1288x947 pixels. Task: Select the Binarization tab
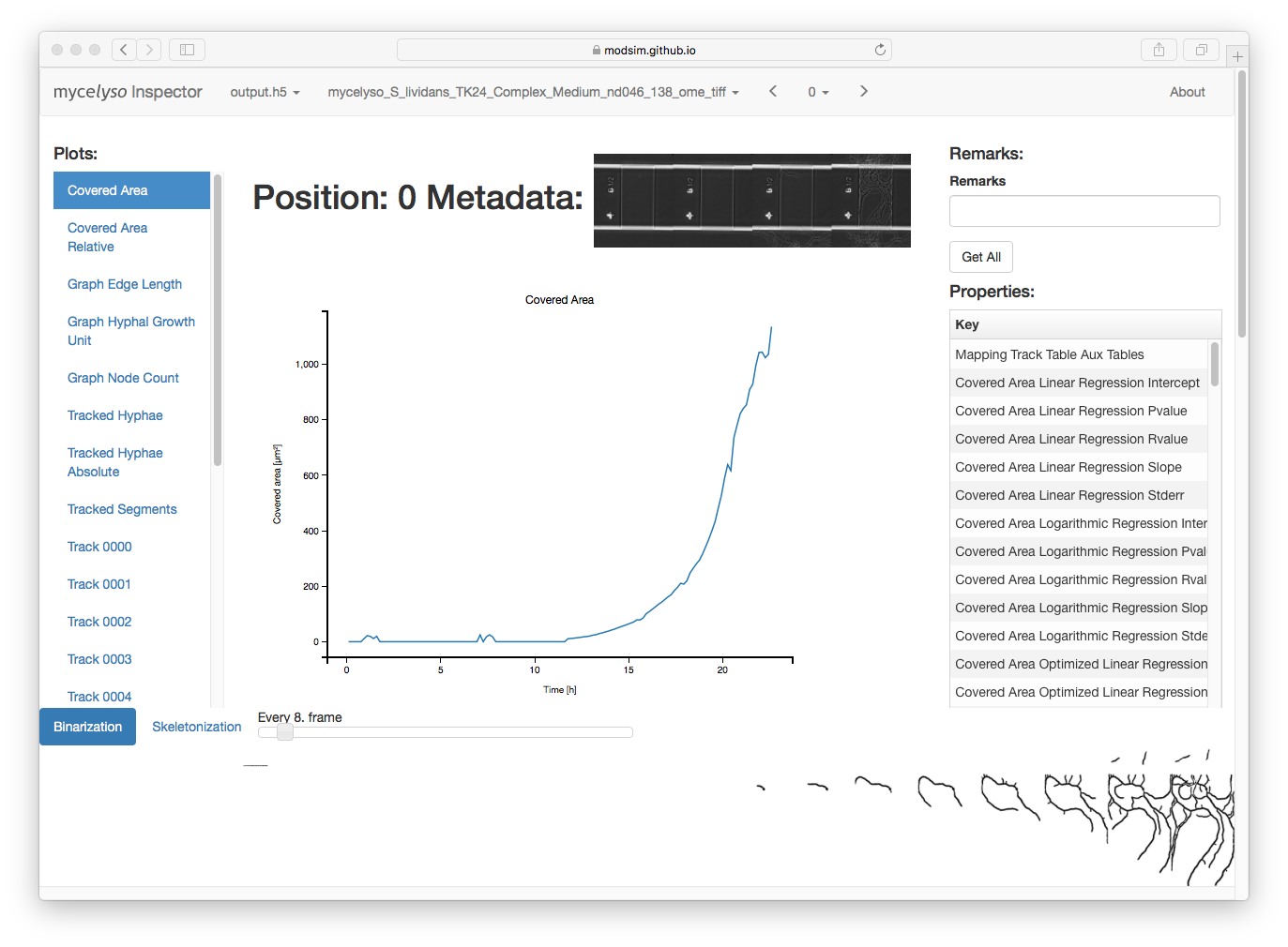[87, 726]
